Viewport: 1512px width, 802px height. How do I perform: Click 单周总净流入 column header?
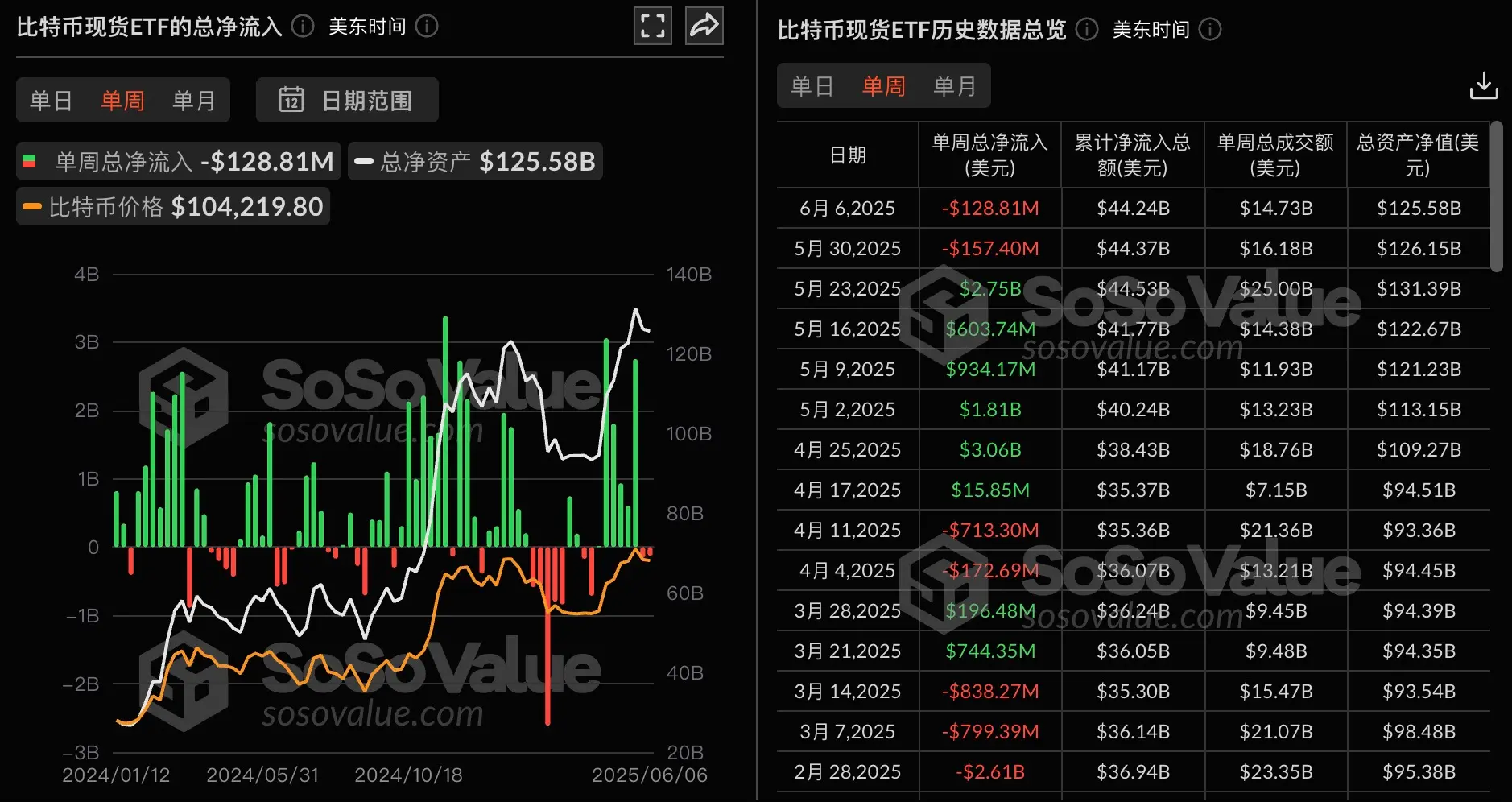click(989, 155)
